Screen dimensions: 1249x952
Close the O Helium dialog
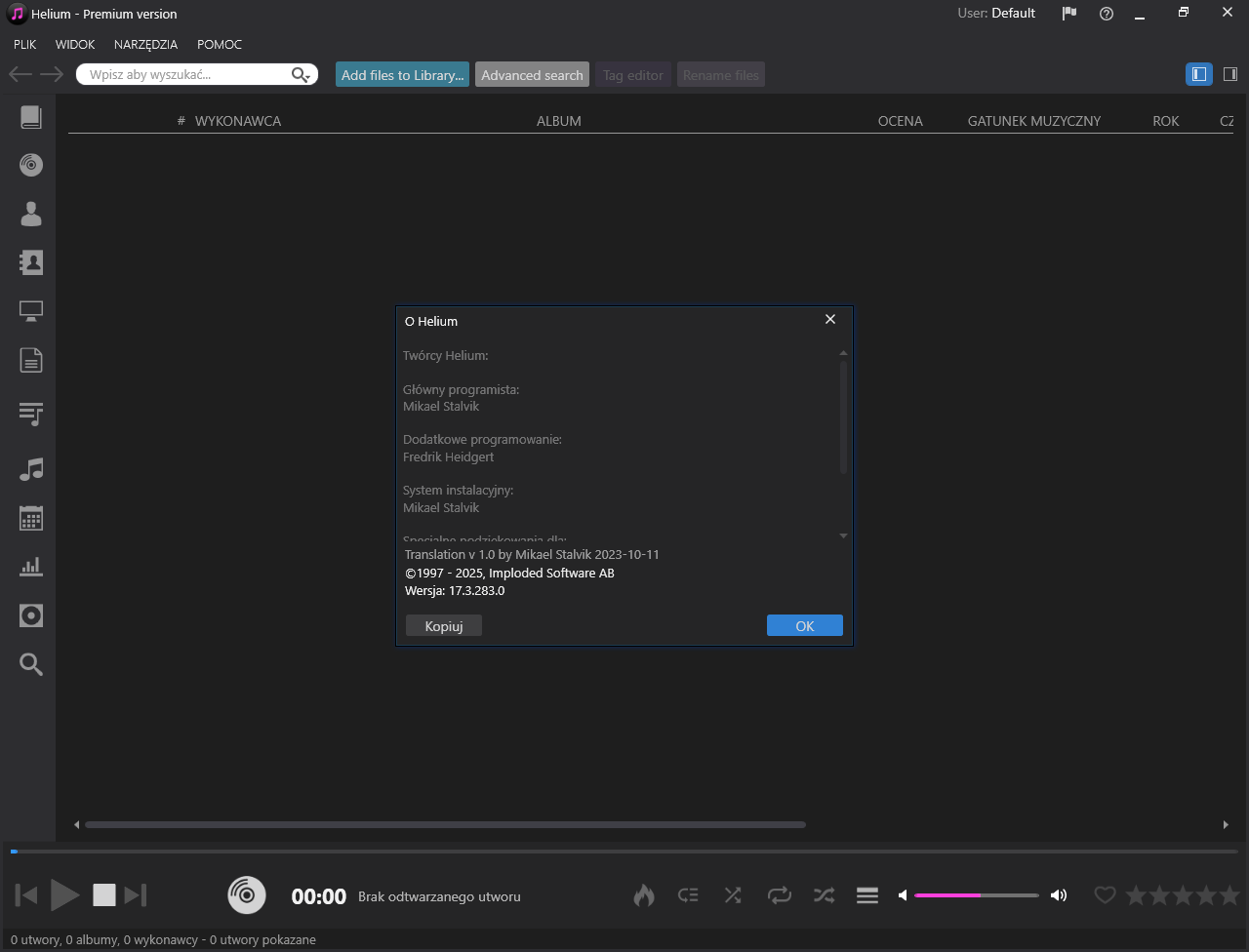click(830, 319)
